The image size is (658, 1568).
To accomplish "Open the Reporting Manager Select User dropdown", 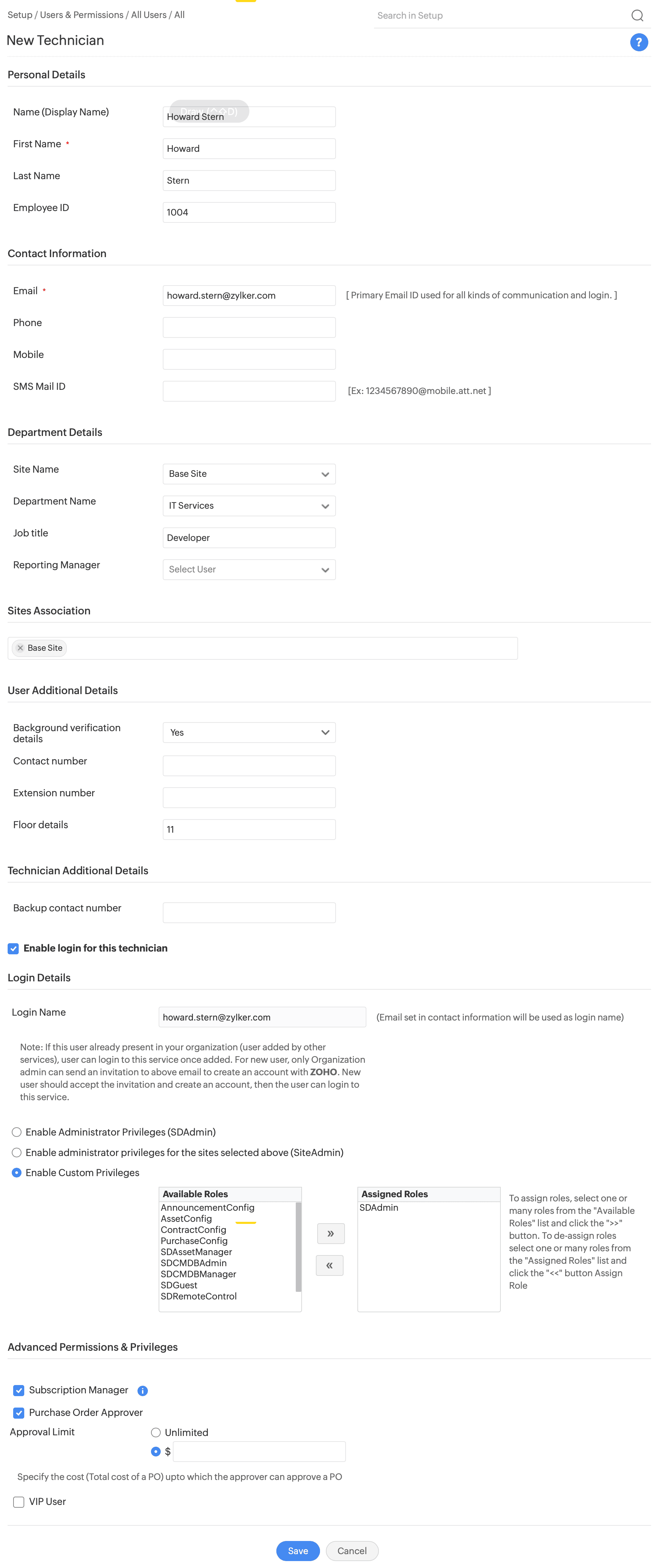I will [249, 569].
